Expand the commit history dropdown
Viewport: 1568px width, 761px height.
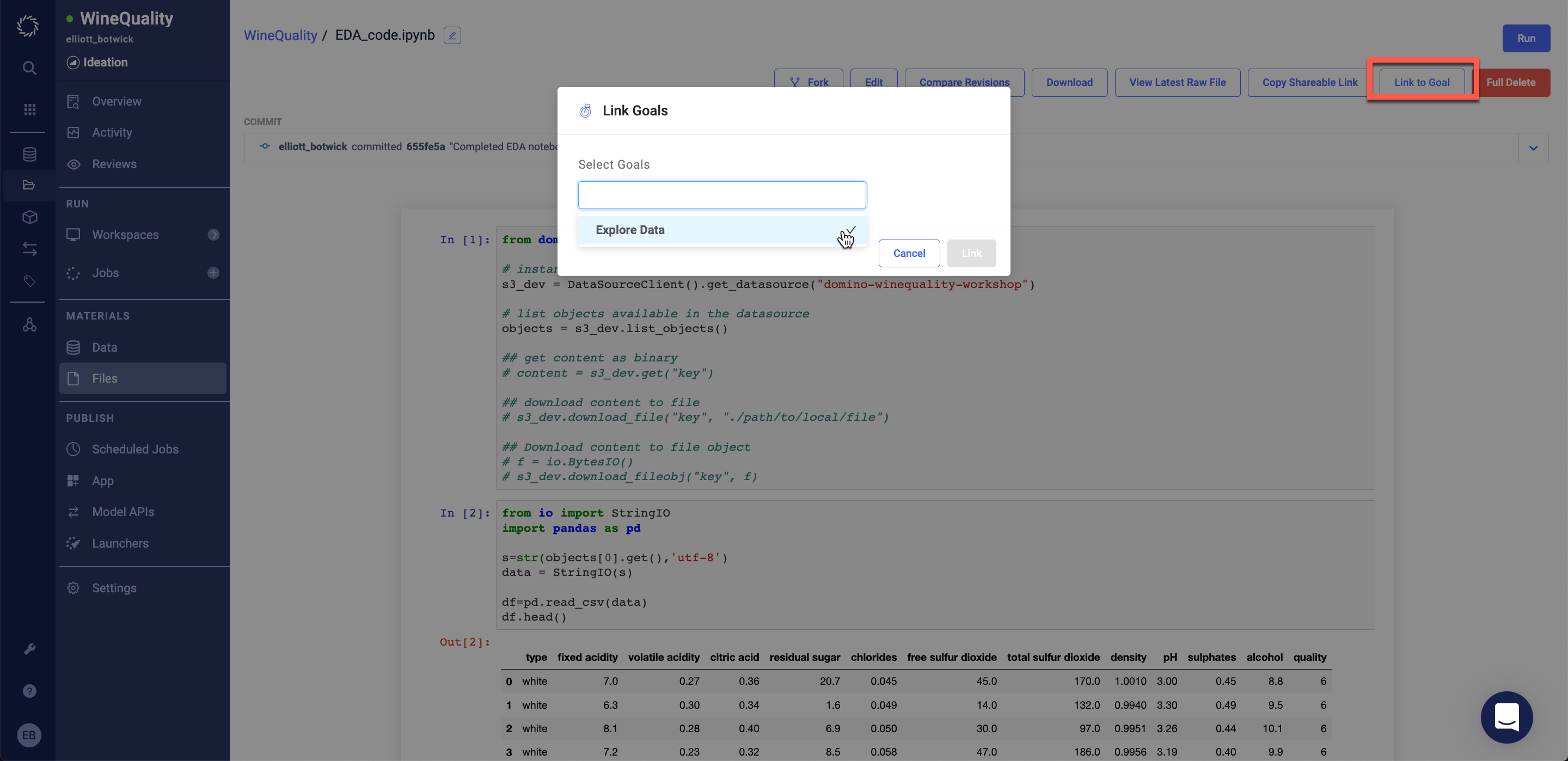(x=1533, y=148)
